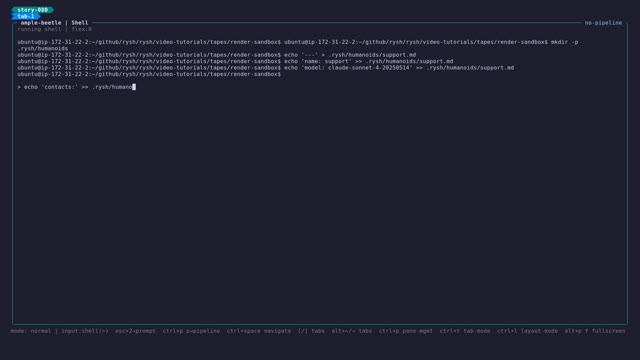Click the flex:0 pane indicator

coord(82,29)
